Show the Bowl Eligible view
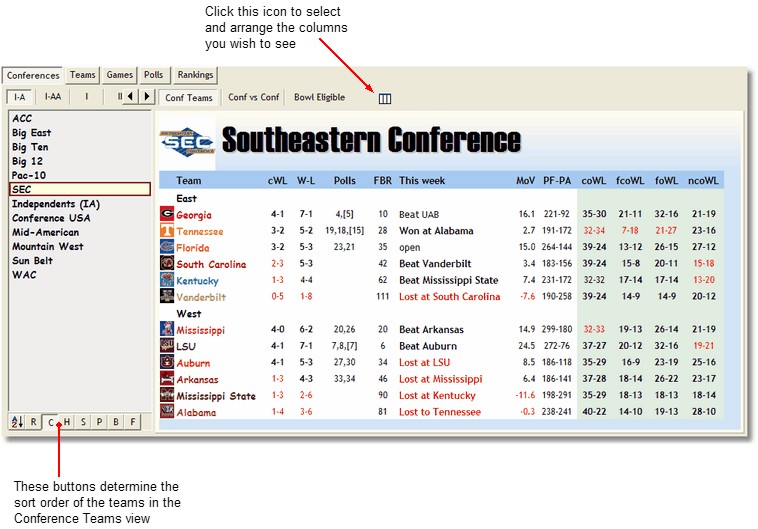Screen dimensions: 758x529 point(320,97)
